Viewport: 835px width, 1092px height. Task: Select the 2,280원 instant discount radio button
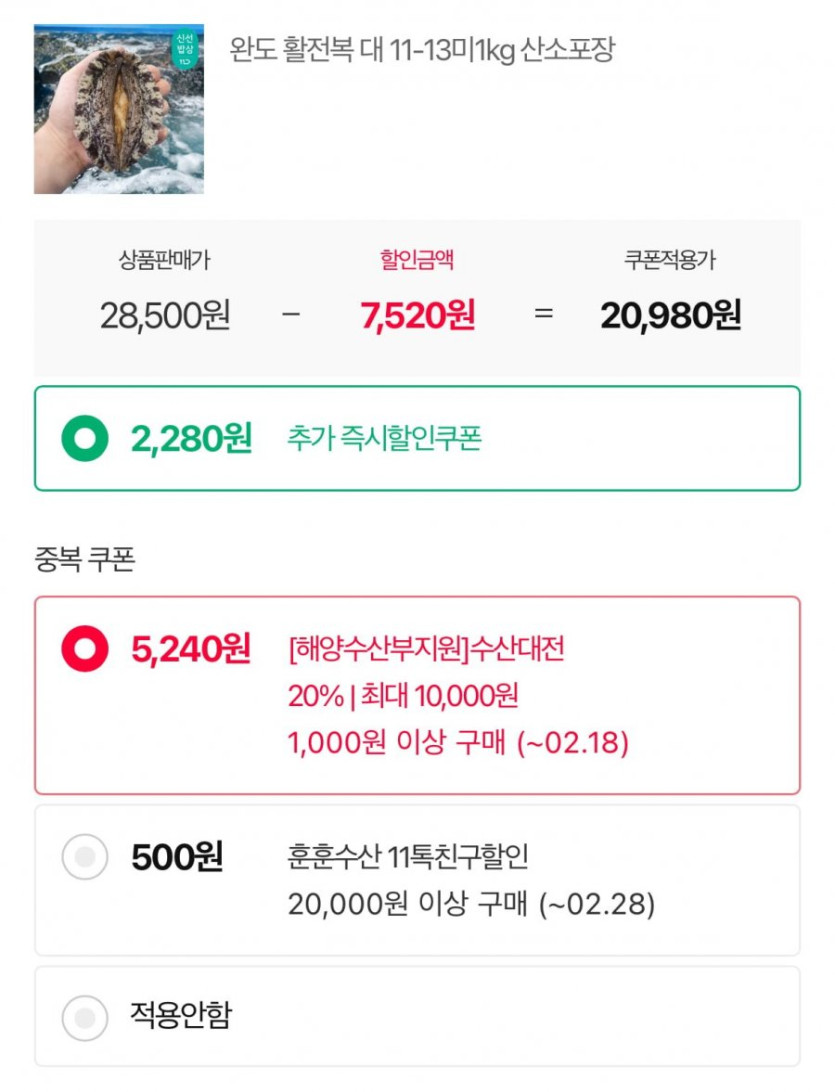(x=85, y=438)
